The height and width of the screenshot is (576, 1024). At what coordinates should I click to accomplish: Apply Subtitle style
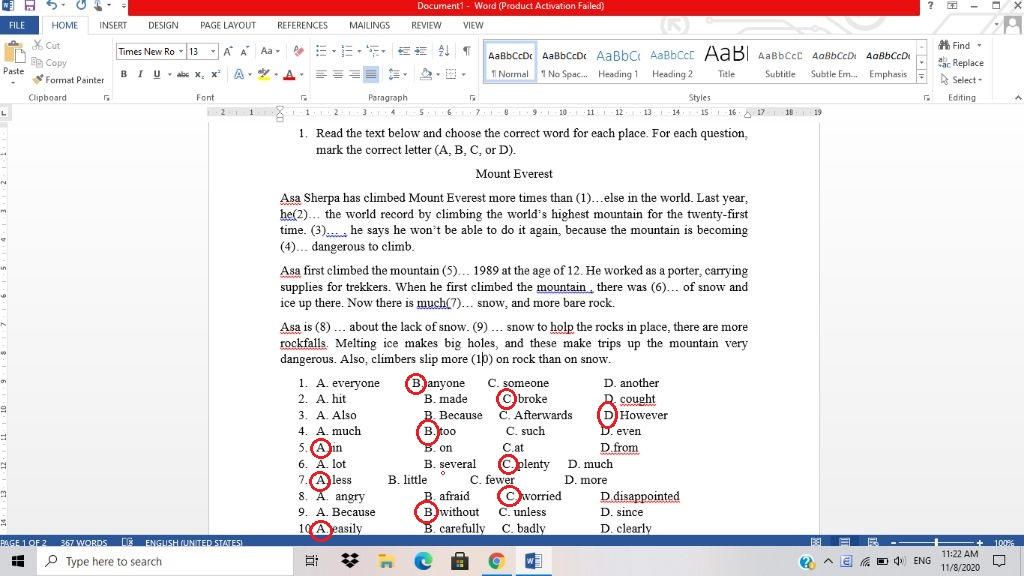(x=780, y=63)
